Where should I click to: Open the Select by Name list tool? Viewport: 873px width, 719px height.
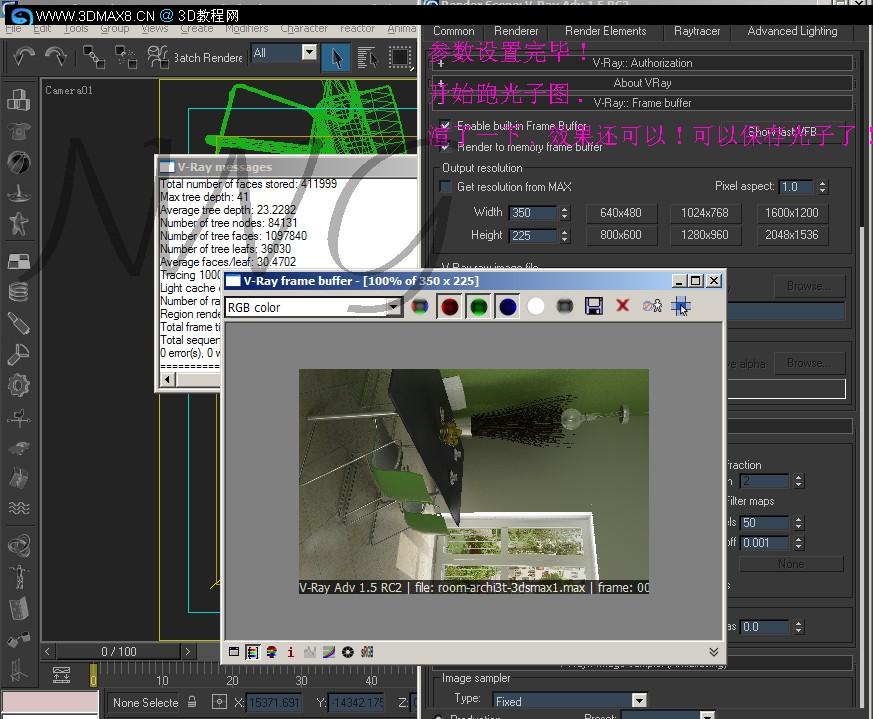[367, 58]
